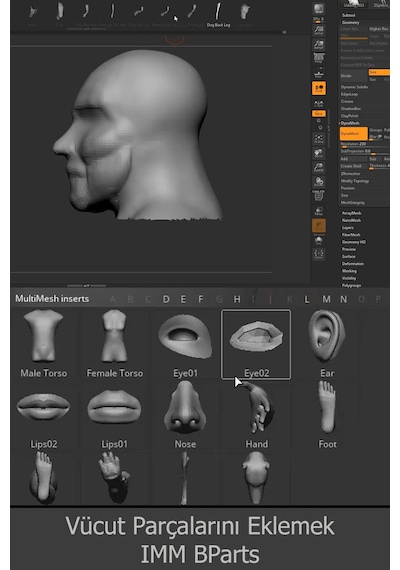Toggle Transp transparency mode

(319, 211)
